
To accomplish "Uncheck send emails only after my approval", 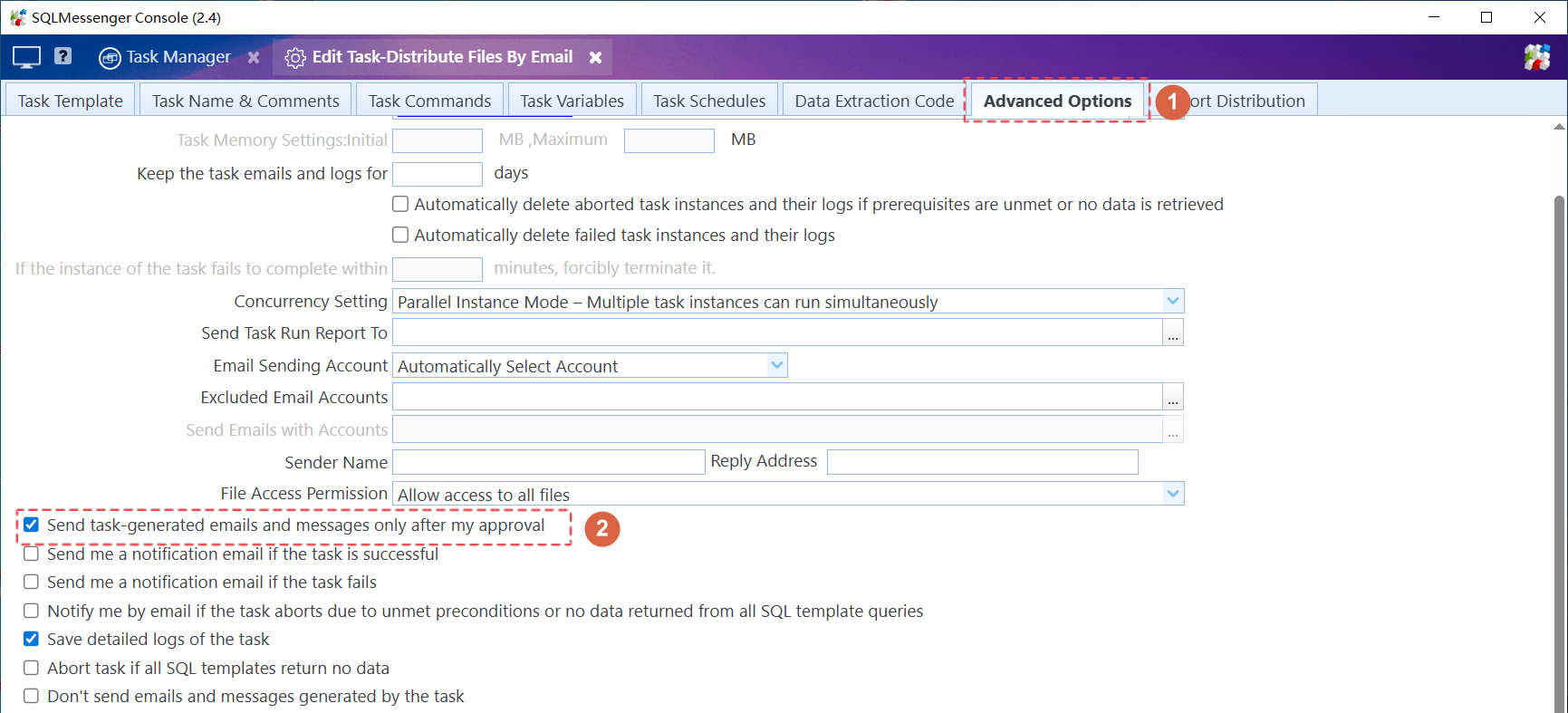I will point(32,525).
